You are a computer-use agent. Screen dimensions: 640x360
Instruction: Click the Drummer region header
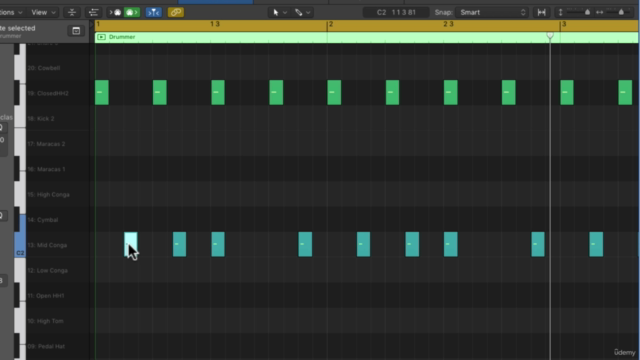coord(367,37)
